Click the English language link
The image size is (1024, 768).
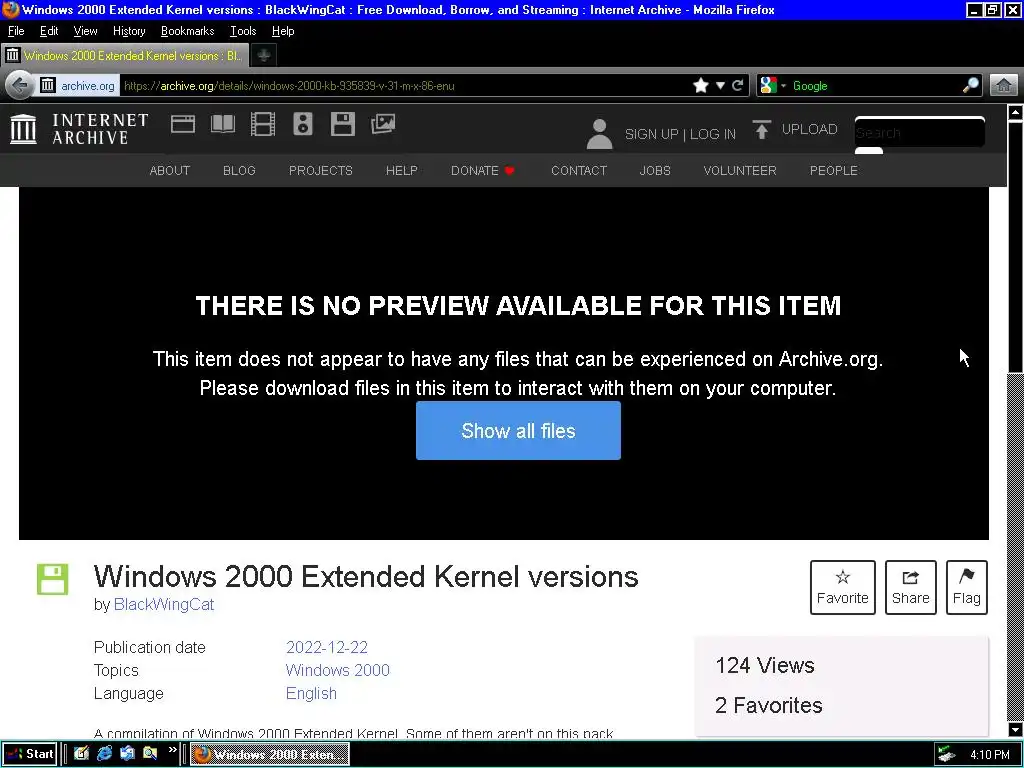coord(312,693)
